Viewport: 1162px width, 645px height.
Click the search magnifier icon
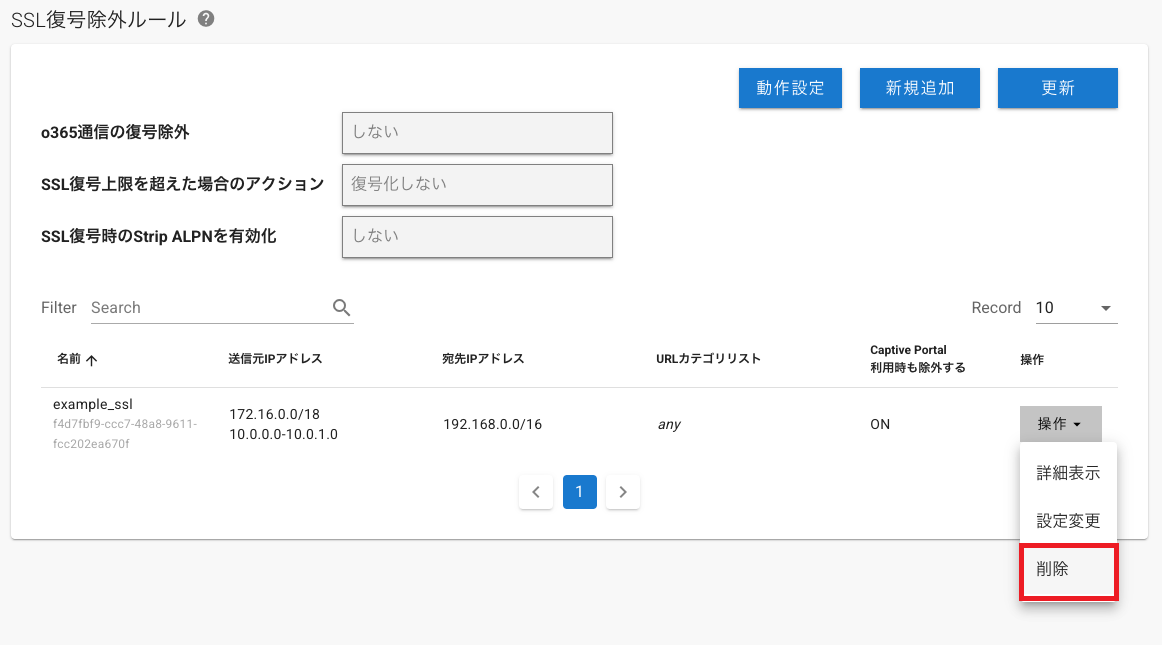341,307
